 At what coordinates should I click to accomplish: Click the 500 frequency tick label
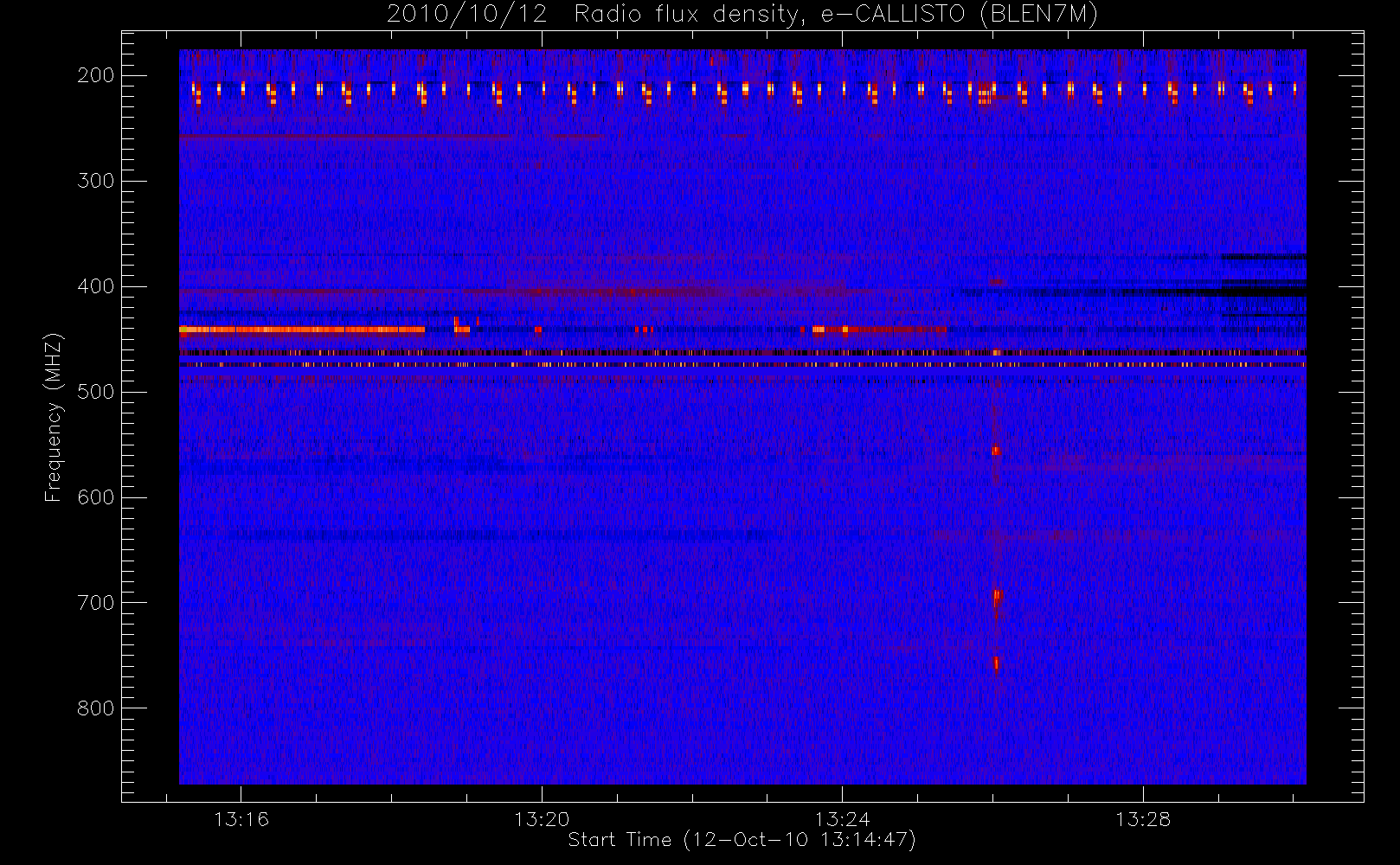coord(96,392)
